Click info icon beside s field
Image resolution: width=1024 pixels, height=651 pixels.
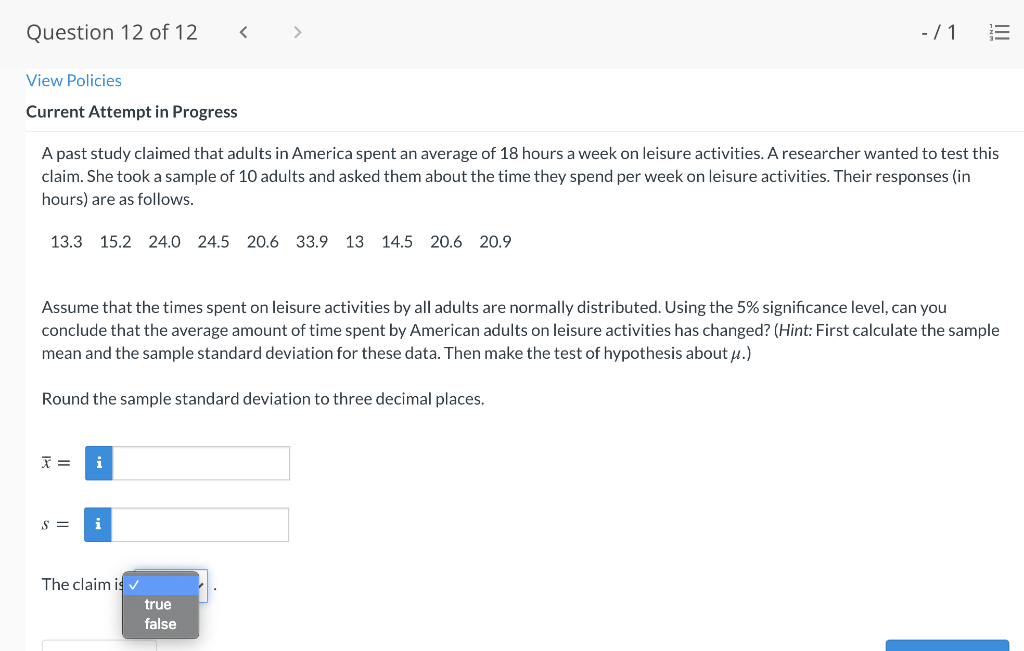click(x=98, y=524)
